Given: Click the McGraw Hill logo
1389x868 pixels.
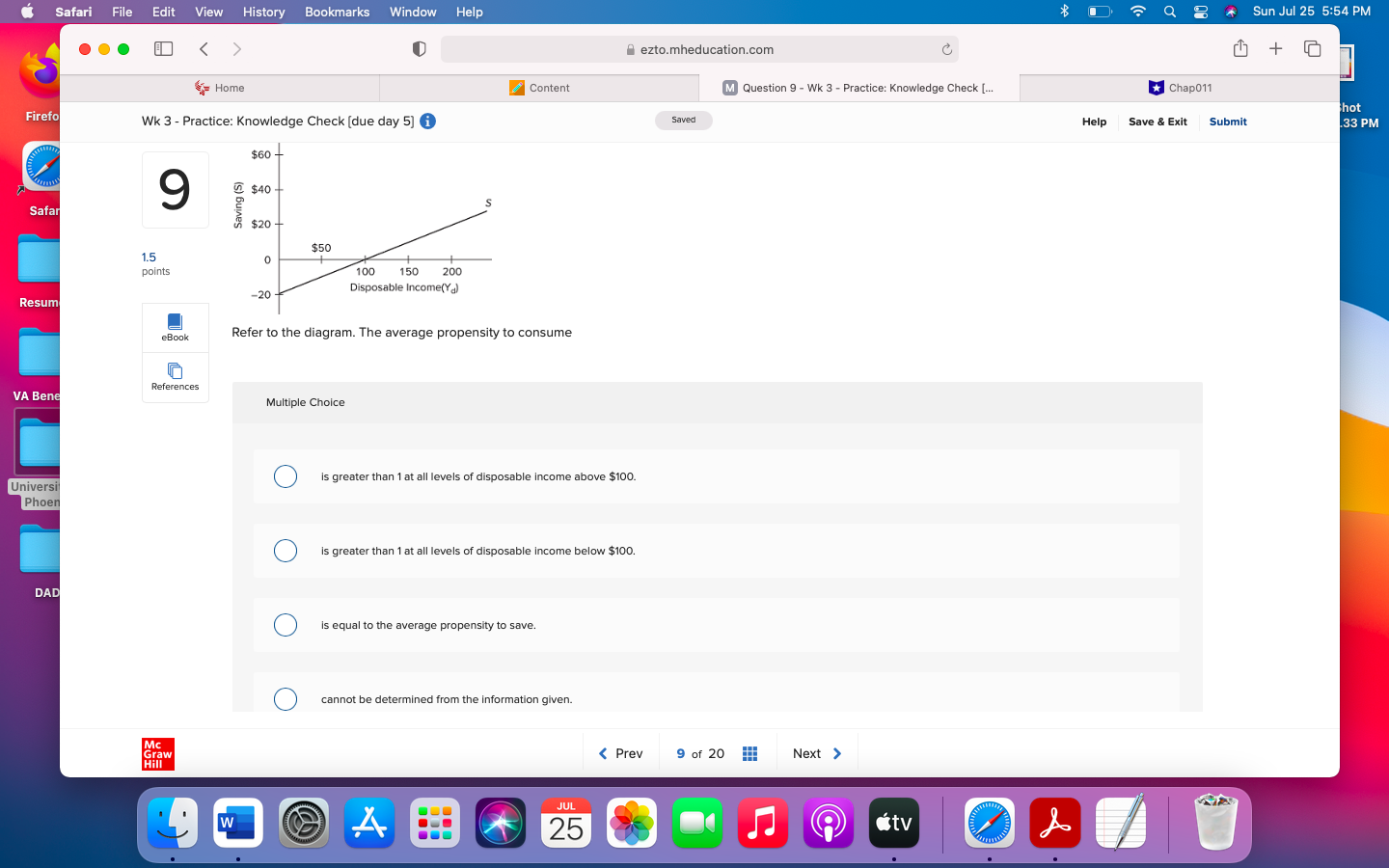Looking at the screenshot, I should coord(157,753).
